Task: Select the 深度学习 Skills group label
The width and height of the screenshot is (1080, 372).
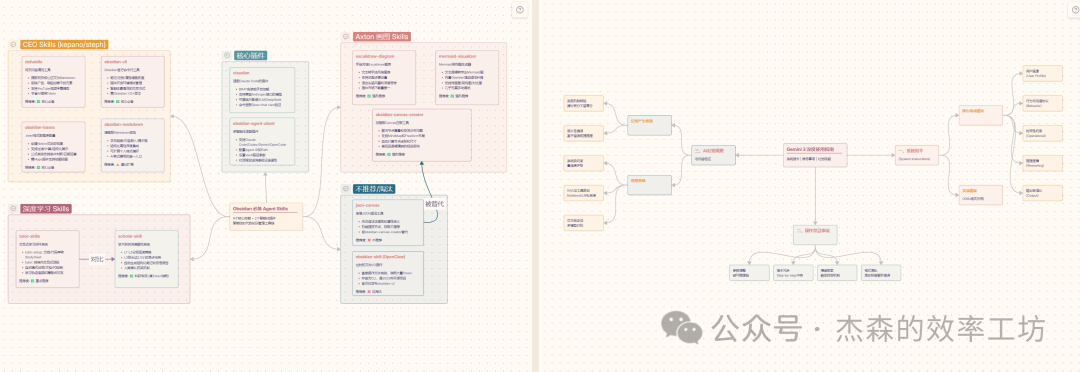Action: coord(46,208)
